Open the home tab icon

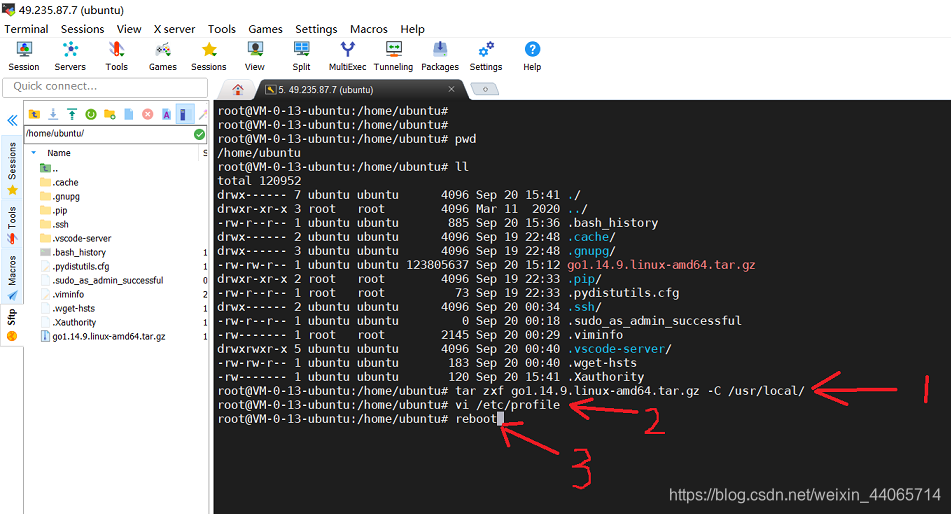click(x=238, y=90)
